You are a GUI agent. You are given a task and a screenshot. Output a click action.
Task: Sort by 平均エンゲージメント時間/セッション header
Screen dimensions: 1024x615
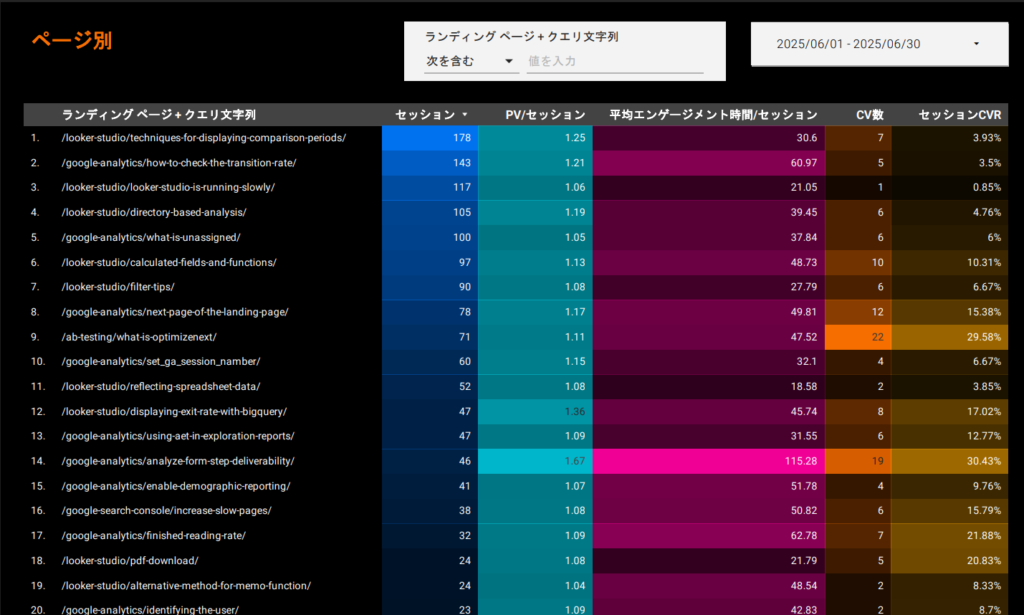point(712,114)
